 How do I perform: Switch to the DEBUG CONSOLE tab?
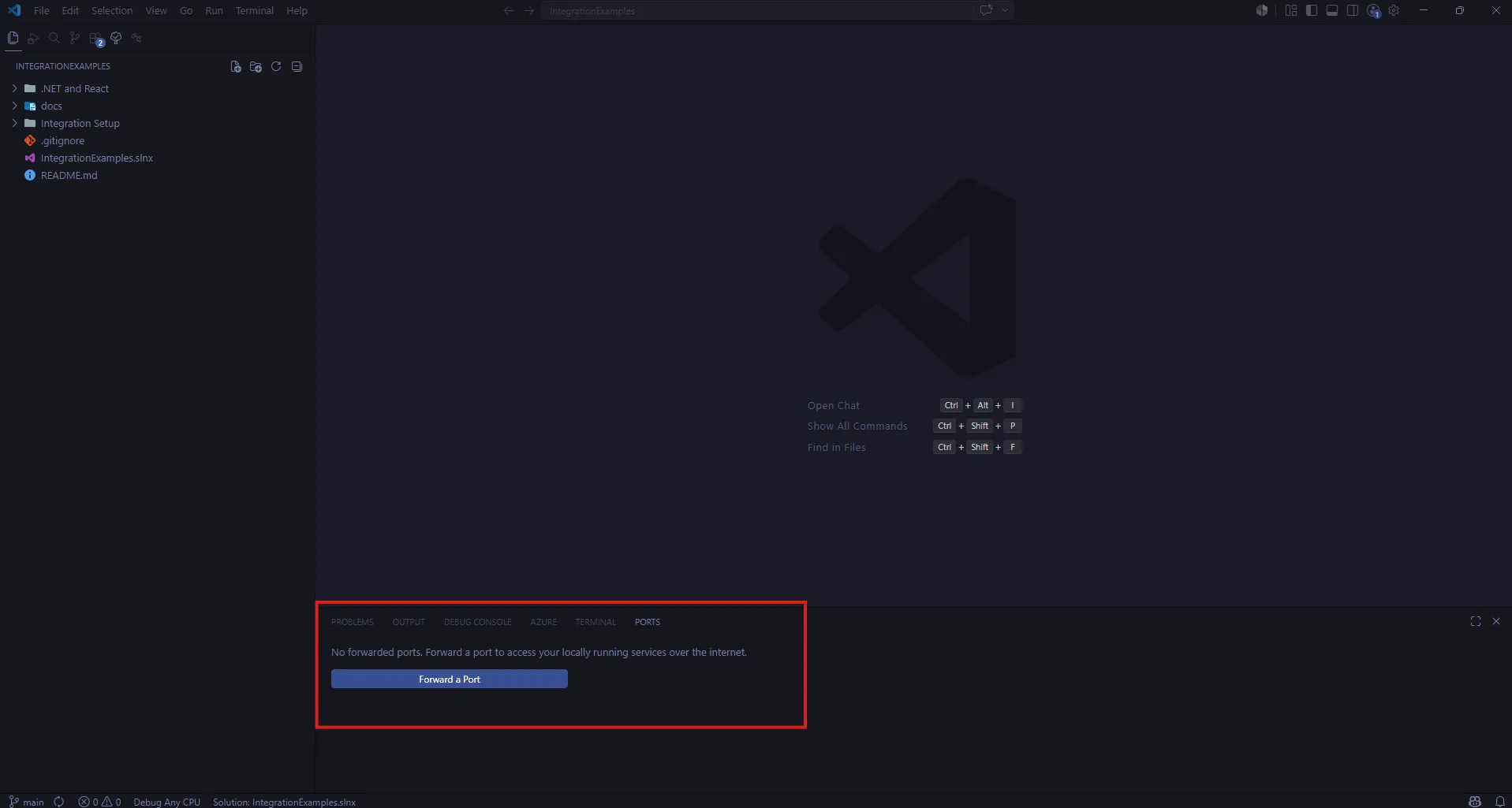(477, 622)
